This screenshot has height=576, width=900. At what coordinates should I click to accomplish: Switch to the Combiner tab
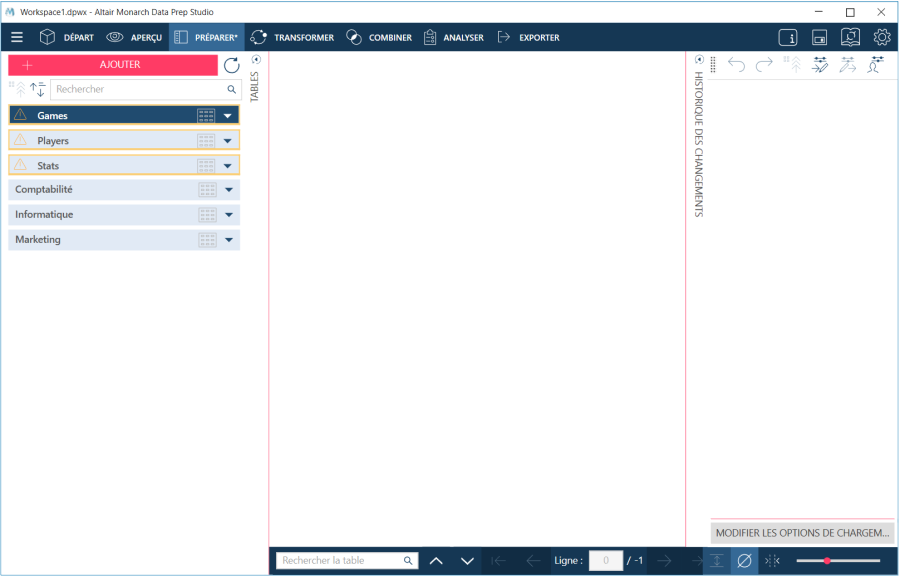[x=379, y=37]
